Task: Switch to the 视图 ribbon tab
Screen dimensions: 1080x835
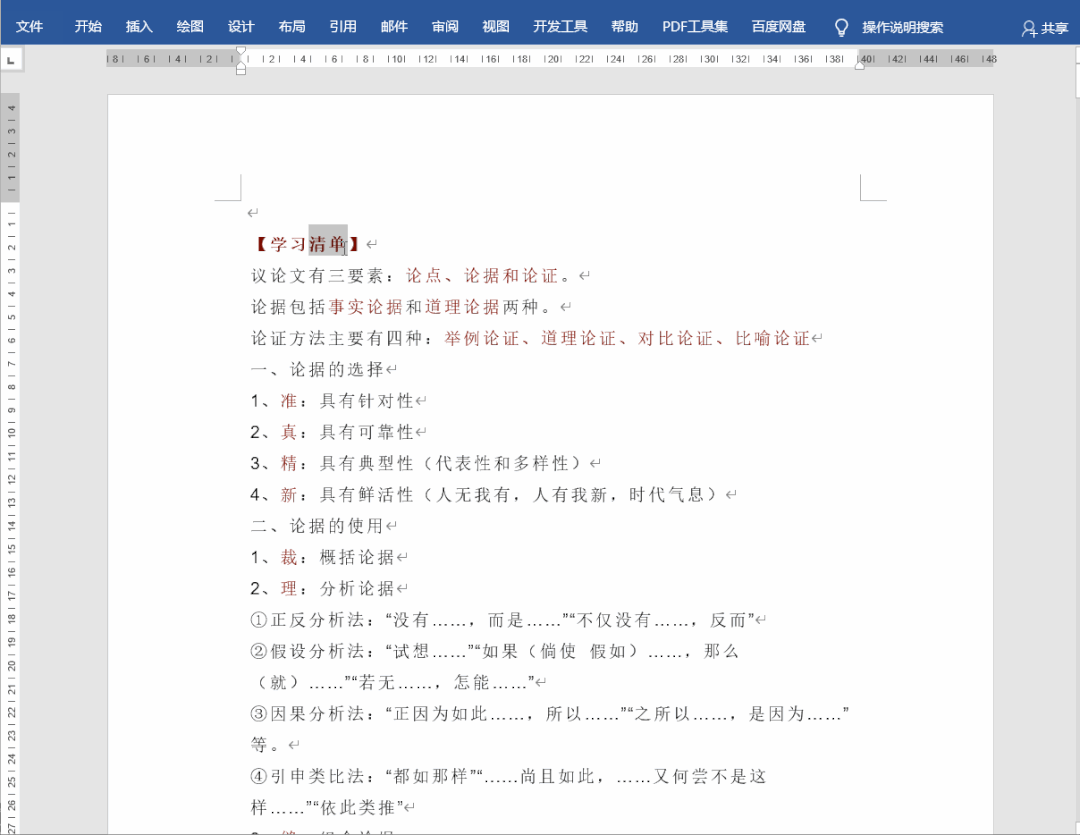Action: 496,27
